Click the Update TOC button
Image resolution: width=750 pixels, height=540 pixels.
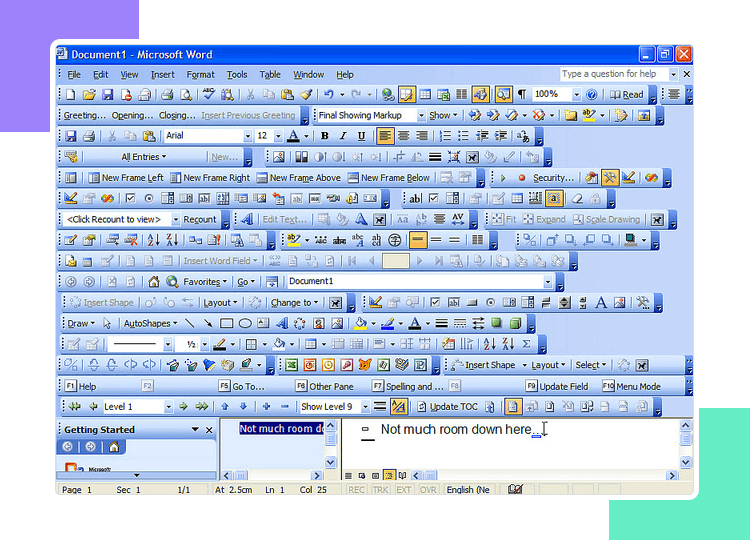(447, 407)
